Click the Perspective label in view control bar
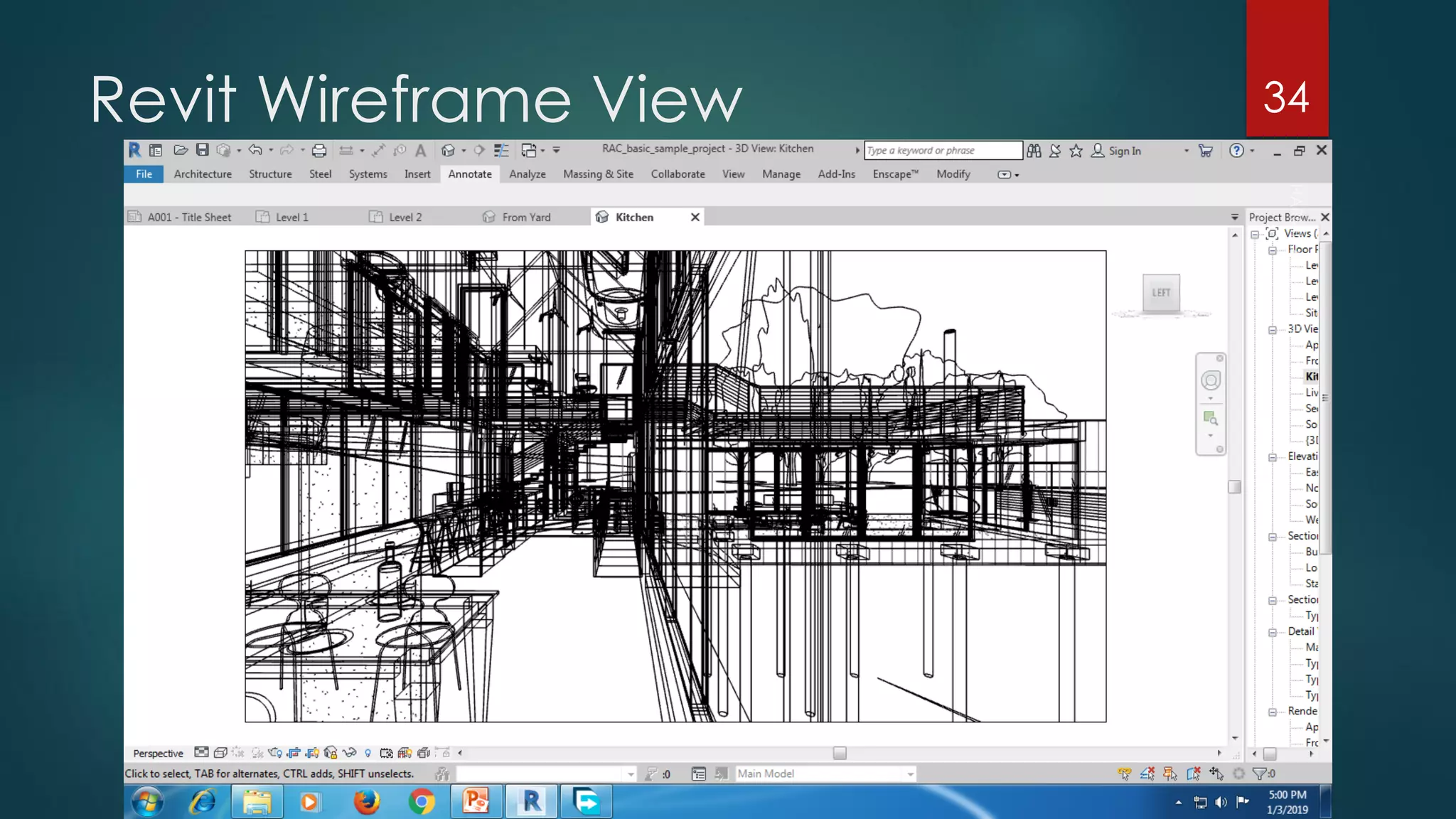Viewport: 1456px width, 819px height. [x=158, y=754]
